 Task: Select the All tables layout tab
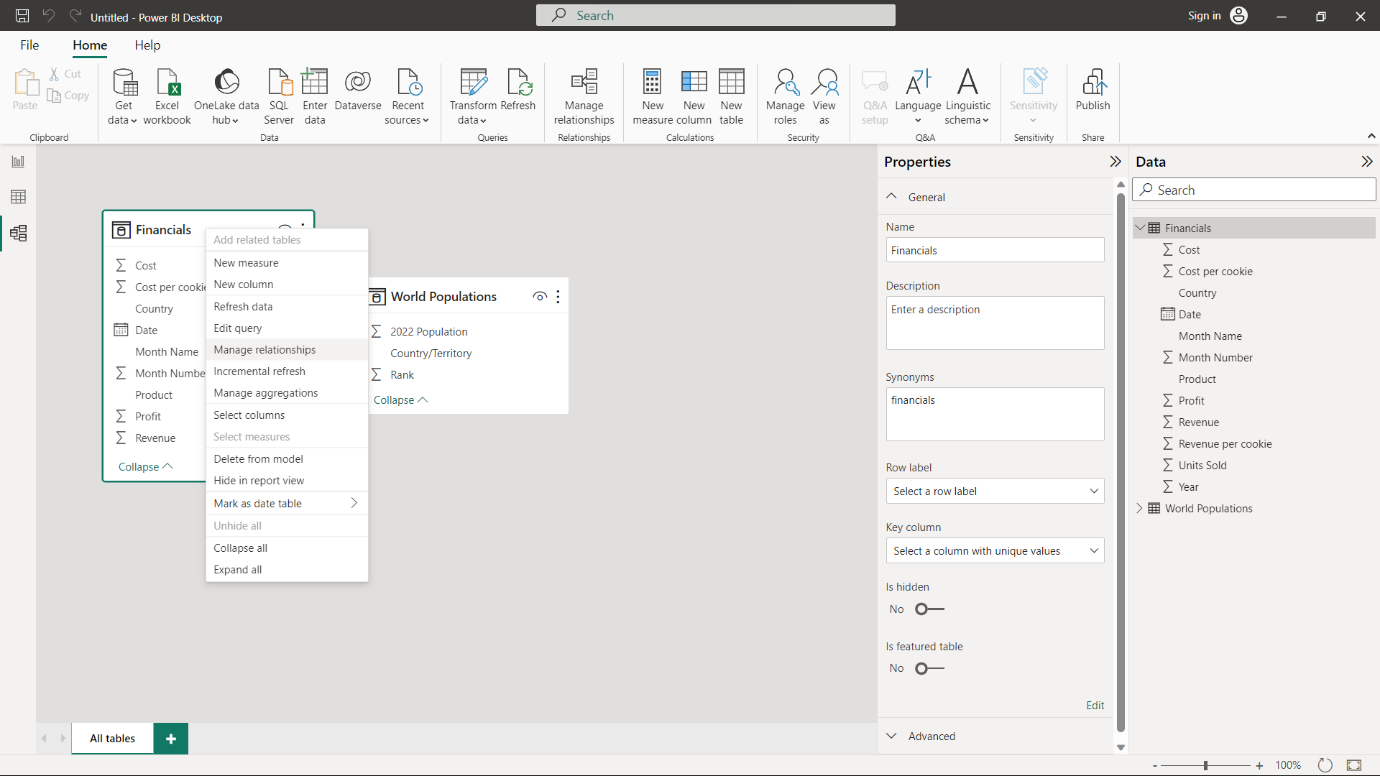tap(112, 738)
